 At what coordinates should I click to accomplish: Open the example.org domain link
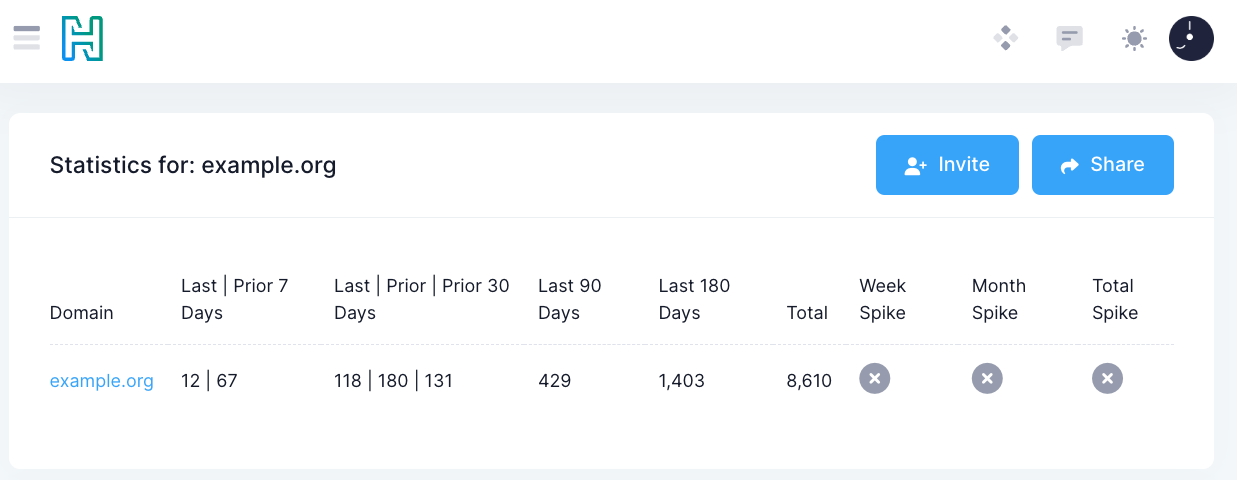[102, 381]
